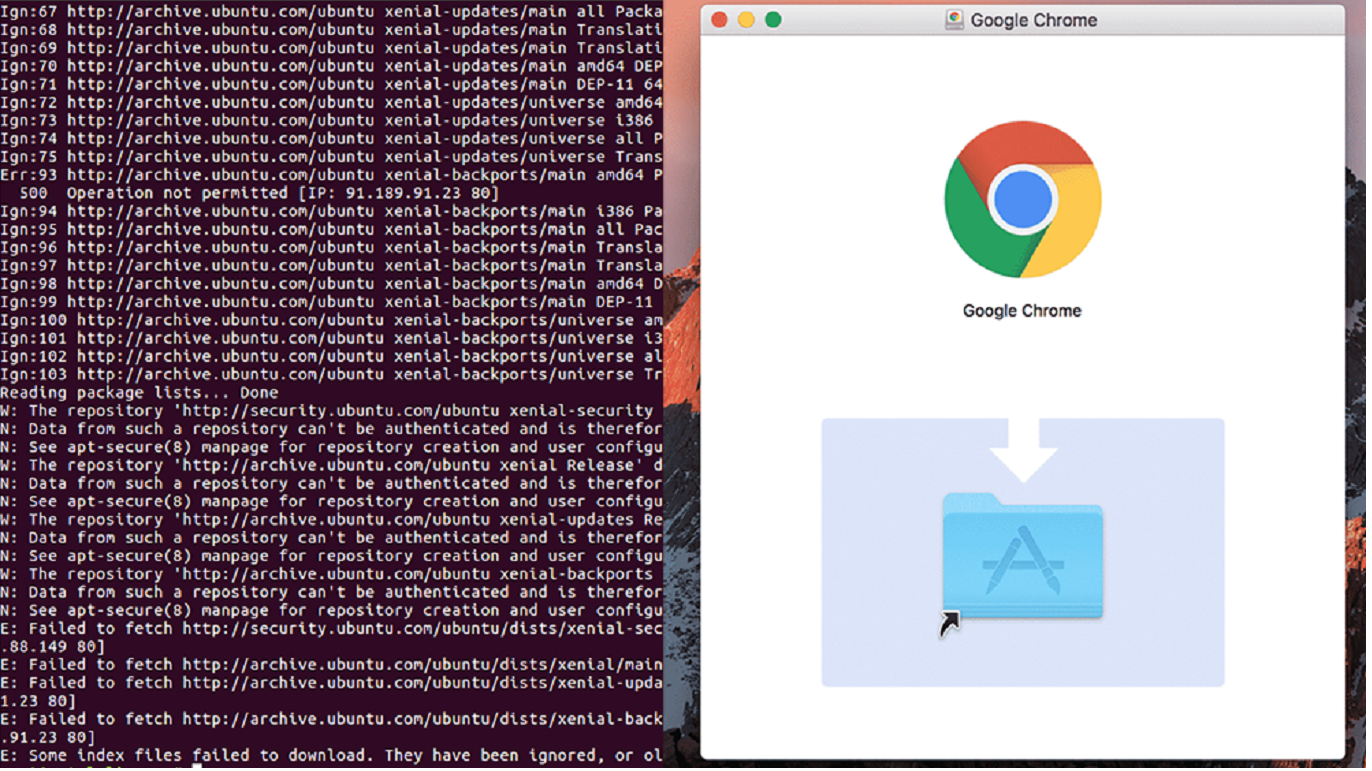This screenshot has height=771, width=1372.
Task: Click the warning about the 'xenial Release' repository
Action: coord(331,465)
